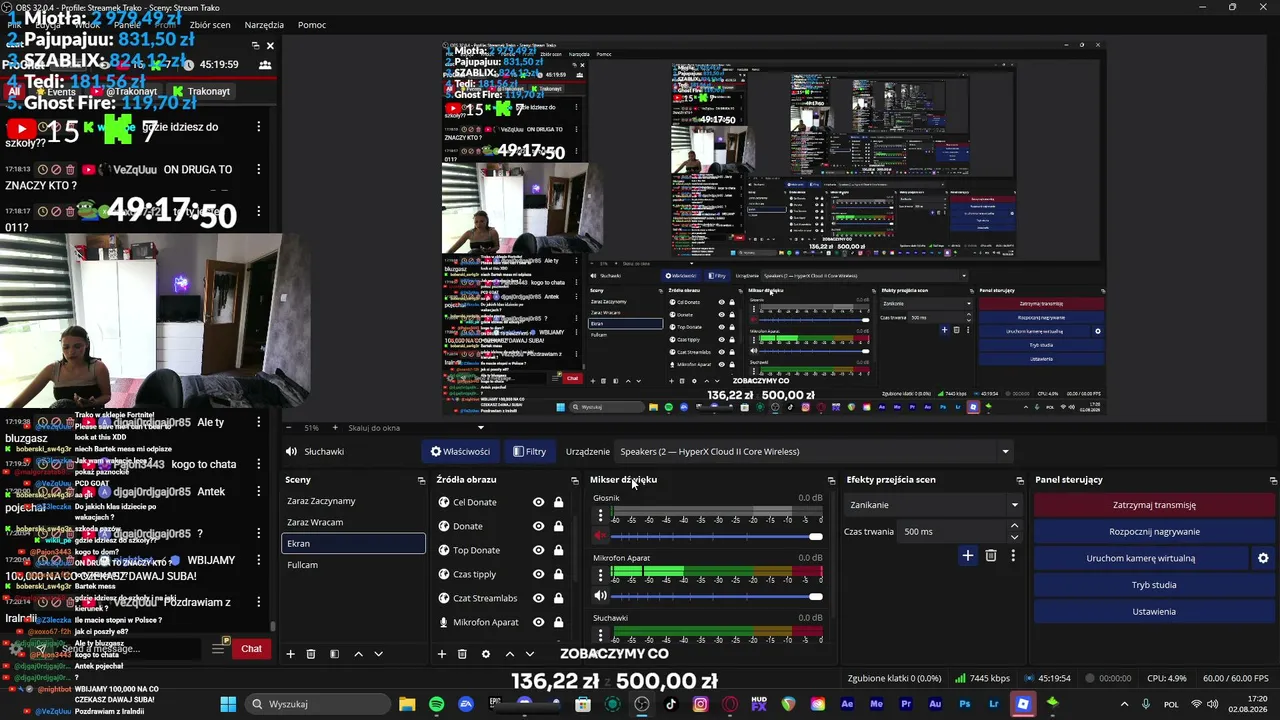Click Zatrzymaj transmisję to stop streaming
1280x720 pixels.
click(x=1154, y=505)
